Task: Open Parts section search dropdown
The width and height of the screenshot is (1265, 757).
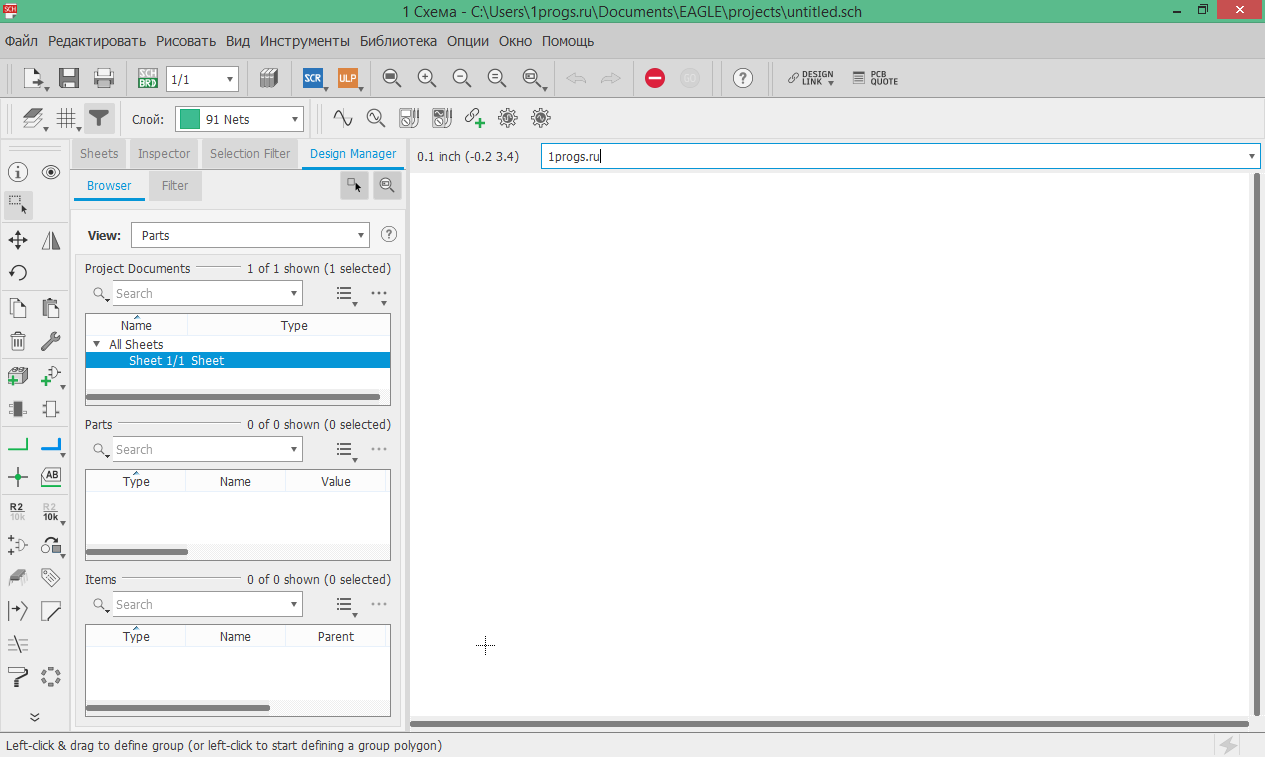Action: pyautogui.click(x=295, y=450)
